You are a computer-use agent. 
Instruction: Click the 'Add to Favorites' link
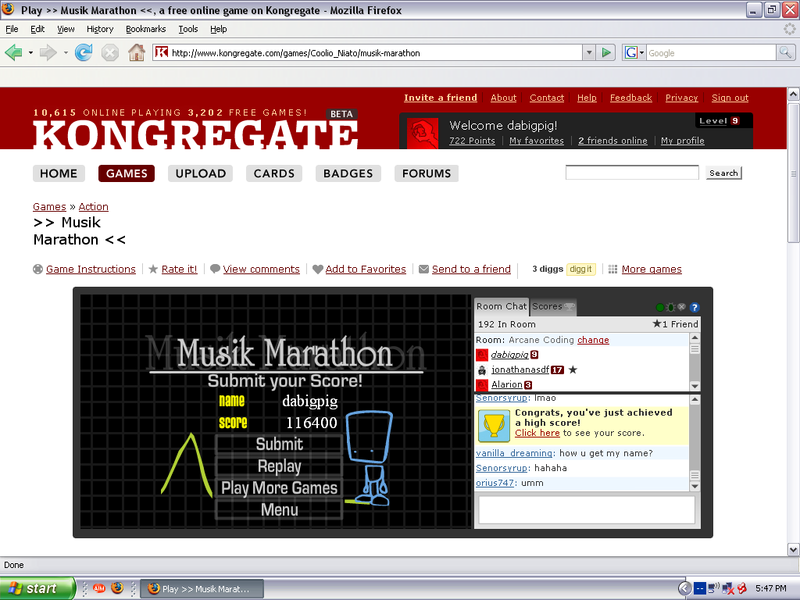click(x=365, y=269)
